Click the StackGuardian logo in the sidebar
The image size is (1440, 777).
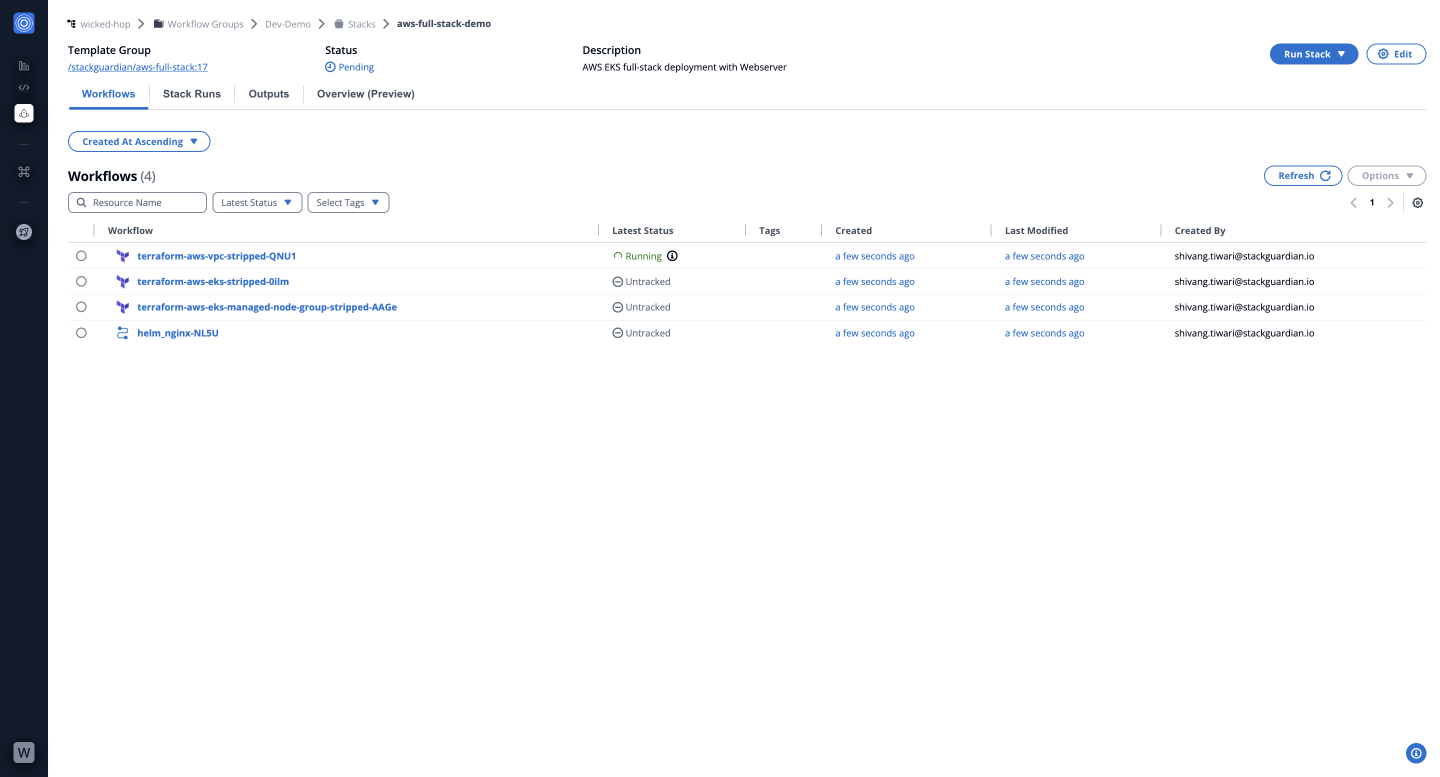point(24,23)
